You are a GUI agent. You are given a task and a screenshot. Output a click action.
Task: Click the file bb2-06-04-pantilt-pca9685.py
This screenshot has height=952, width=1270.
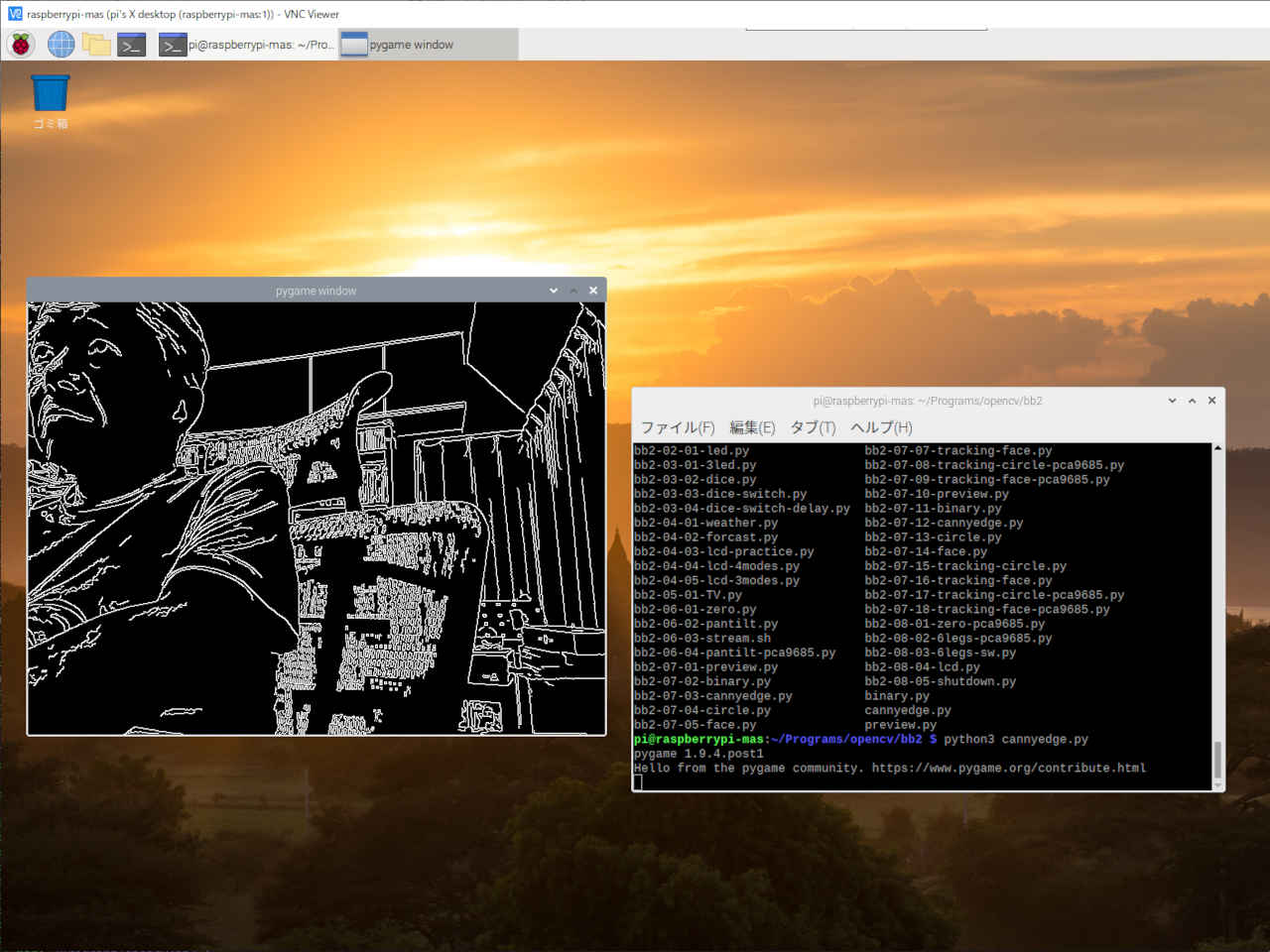(x=735, y=653)
